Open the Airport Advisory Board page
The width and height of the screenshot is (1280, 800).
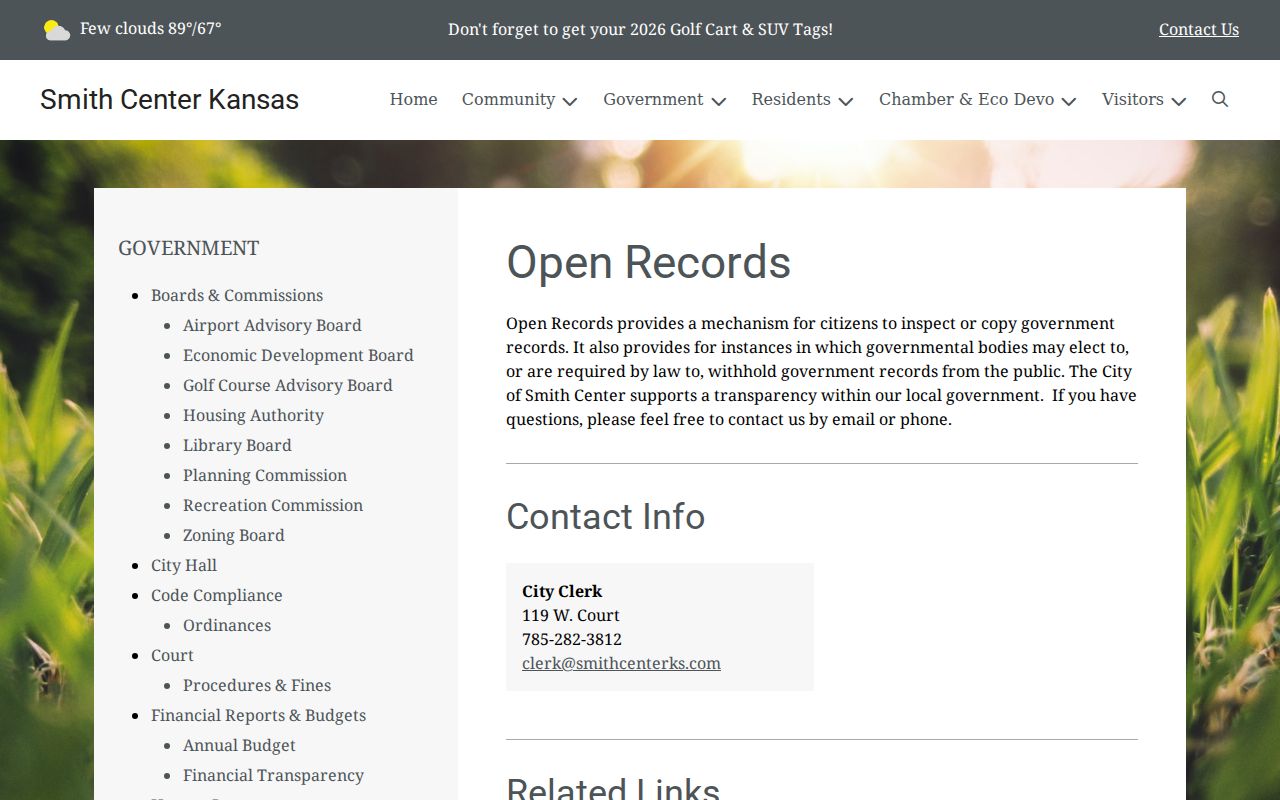272,325
